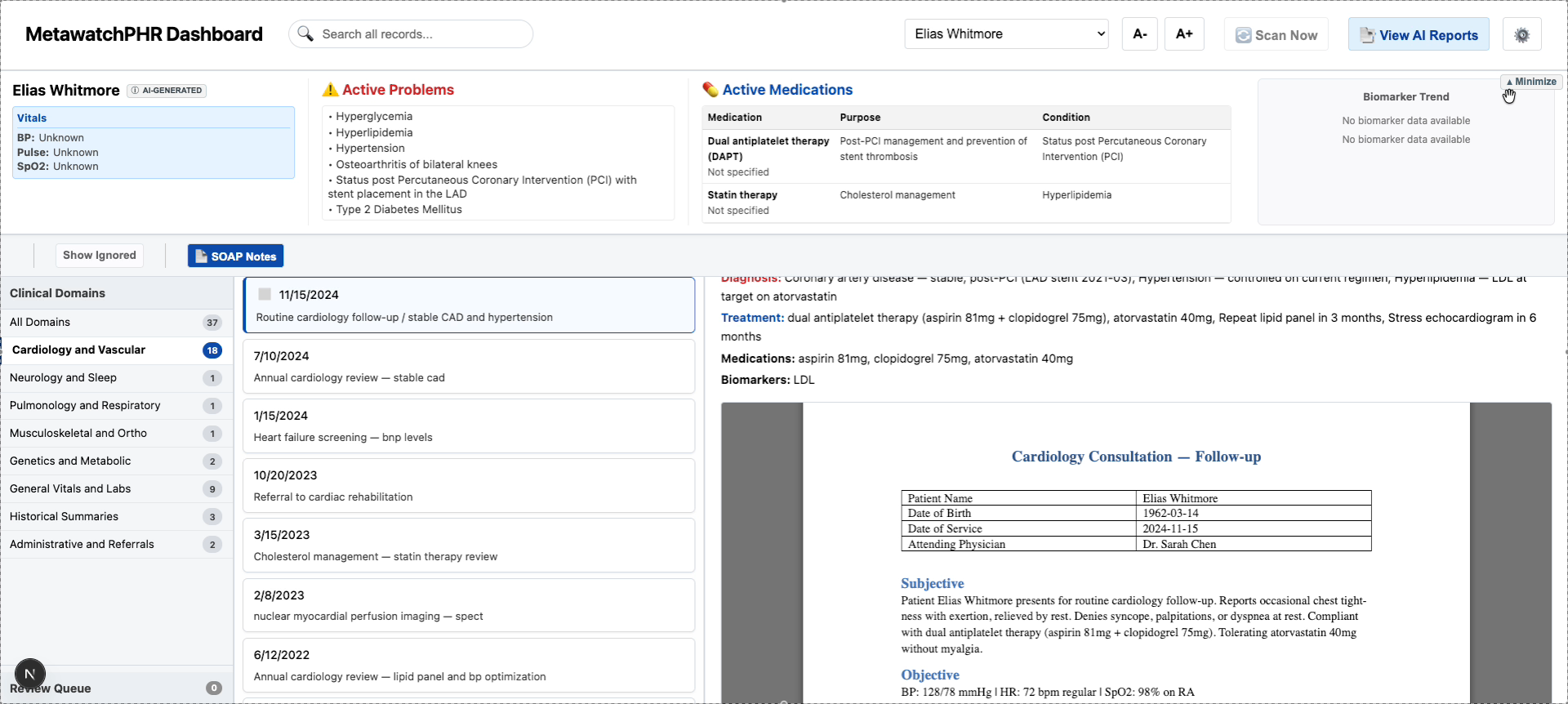The height and width of the screenshot is (704, 1568).
Task: Click the Search all records field
Action: tap(411, 34)
